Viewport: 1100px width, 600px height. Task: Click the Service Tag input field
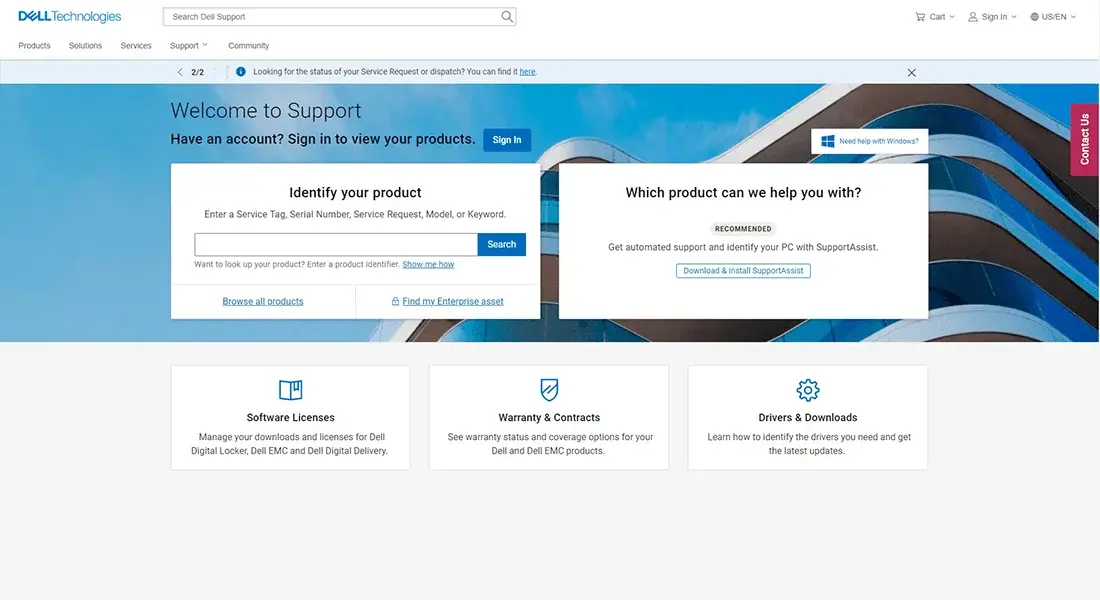pos(336,244)
